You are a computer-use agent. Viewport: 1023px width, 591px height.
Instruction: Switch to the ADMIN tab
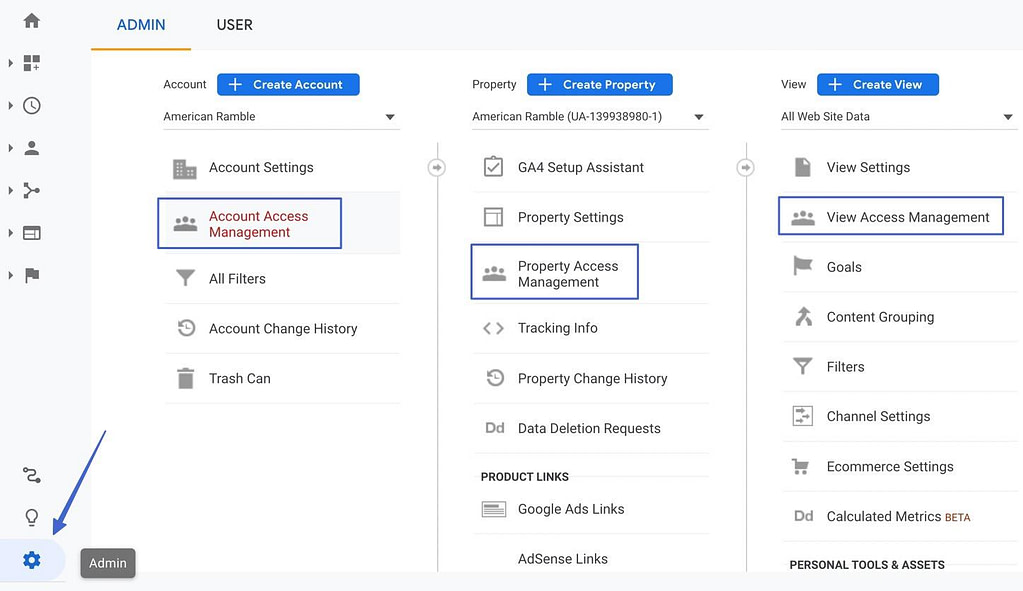coord(140,25)
